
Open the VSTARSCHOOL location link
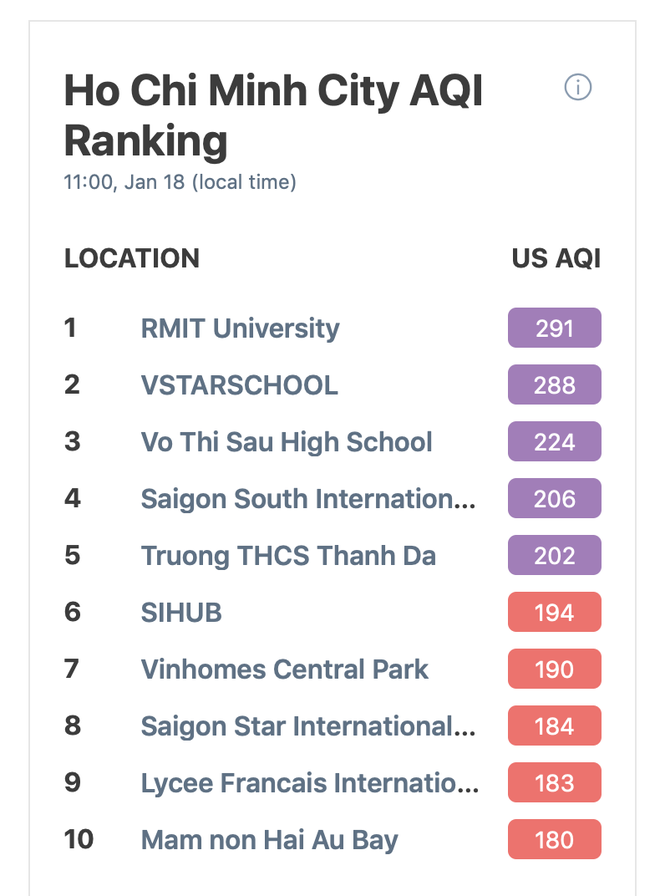pyautogui.click(x=239, y=385)
